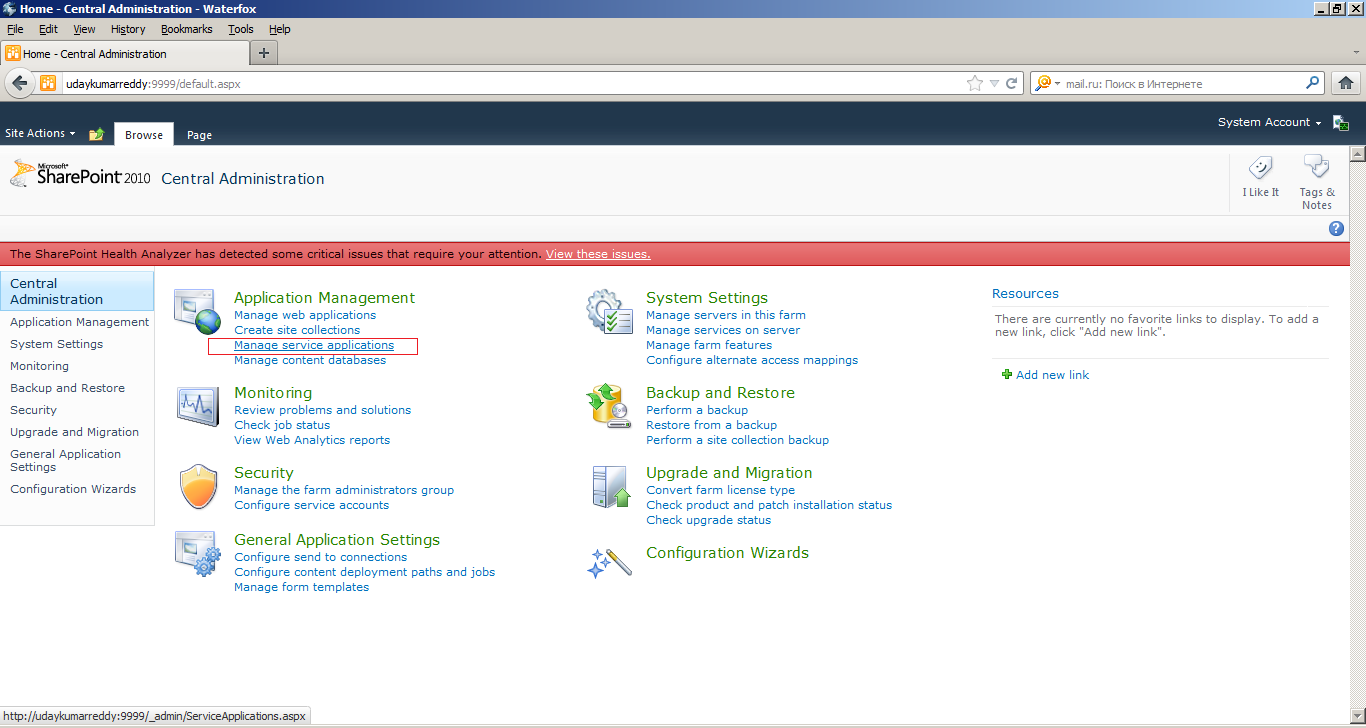The image size is (1366, 728).
Task: Click the search magnifier icon in search box
Action: 1313,83
